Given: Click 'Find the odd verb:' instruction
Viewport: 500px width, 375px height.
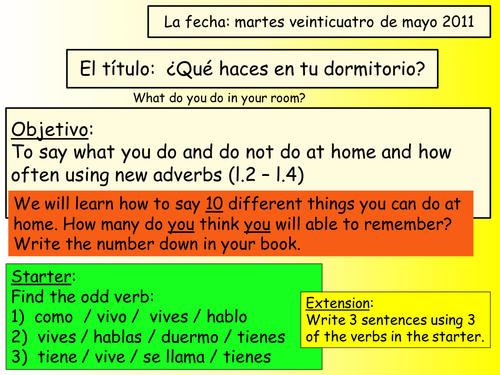Looking at the screenshot, I should point(83,296).
